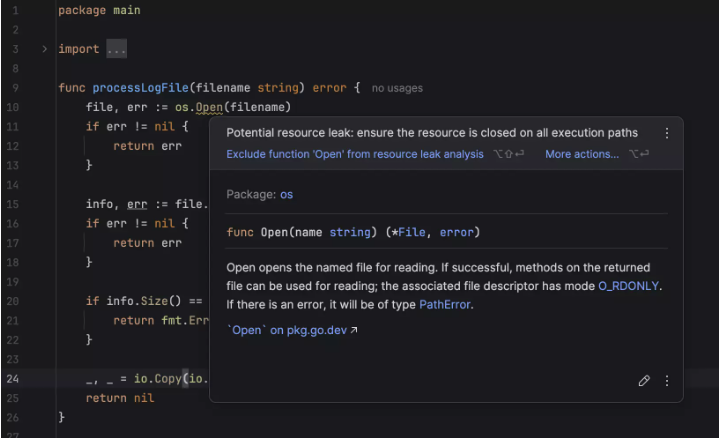Open the More actions... link
The width and height of the screenshot is (719, 438).
pos(582,154)
